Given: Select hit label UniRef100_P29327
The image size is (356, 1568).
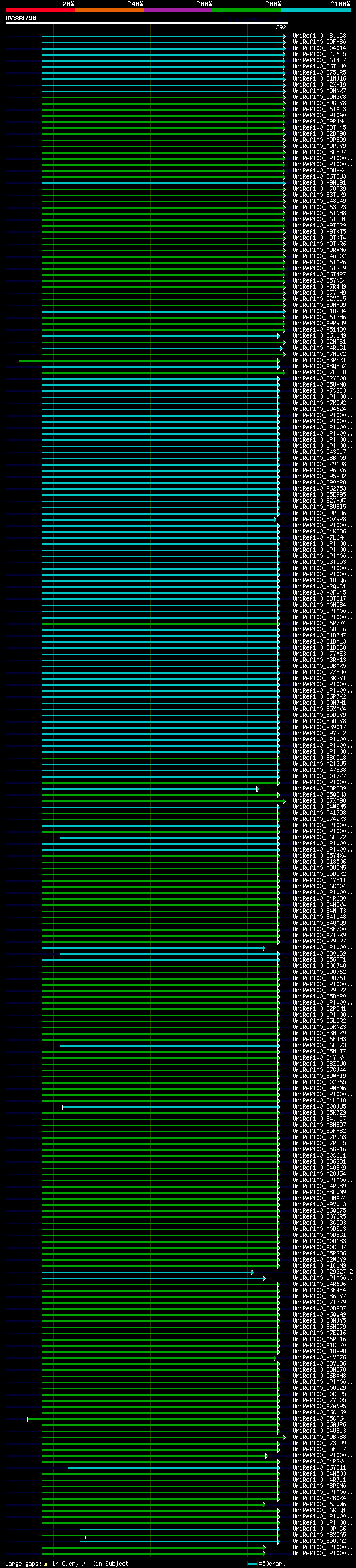Looking at the screenshot, I should [x=319, y=942].
